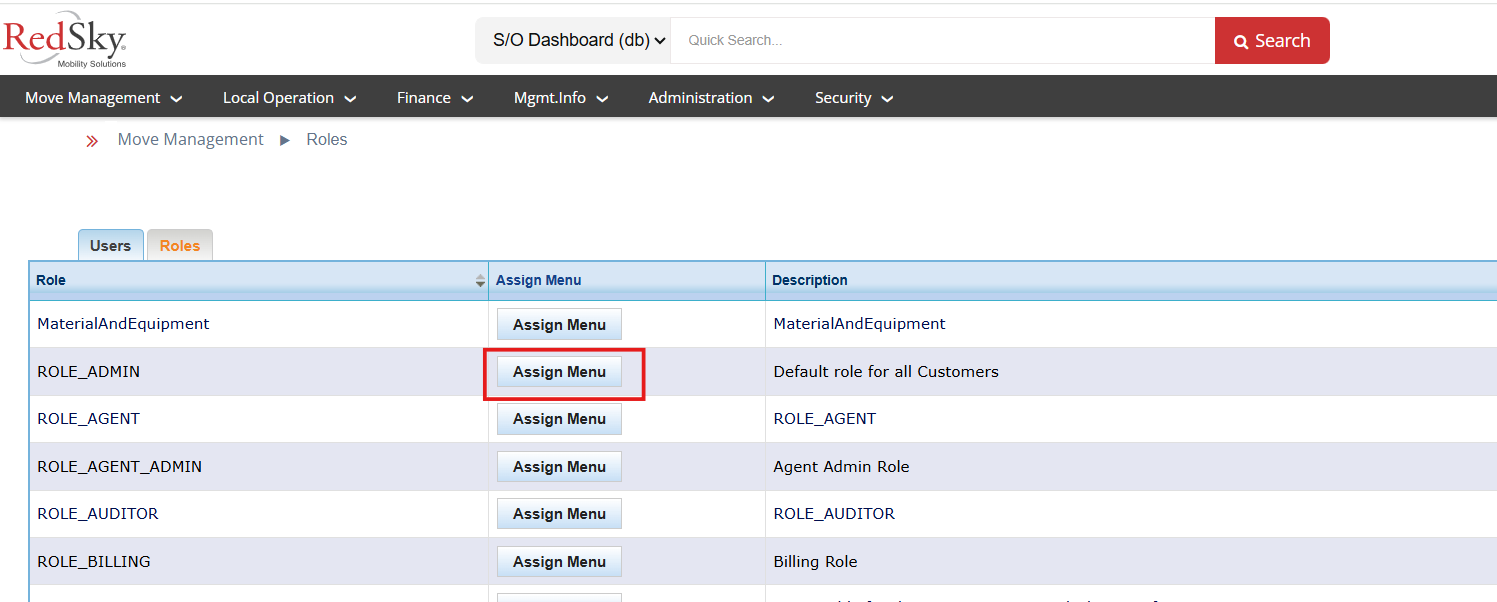Click the Role column header
Viewport: 1497px width, 602px height.
pyautogui.click(x=259, y=281)
